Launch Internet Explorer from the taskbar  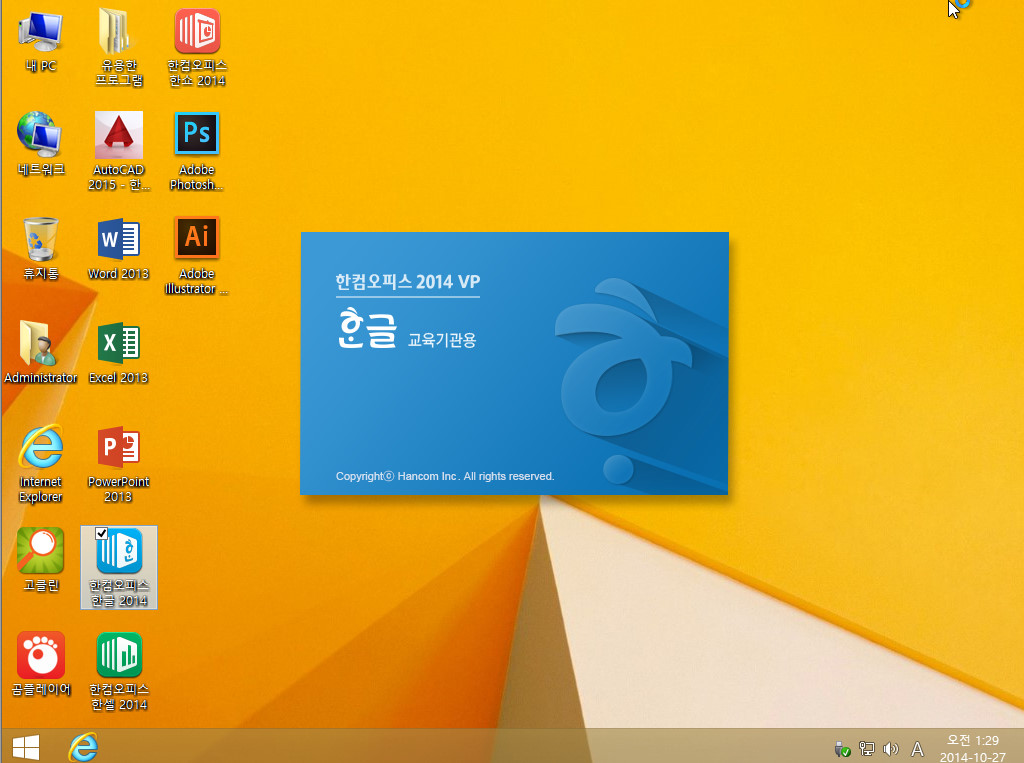[x=83, y=746]
